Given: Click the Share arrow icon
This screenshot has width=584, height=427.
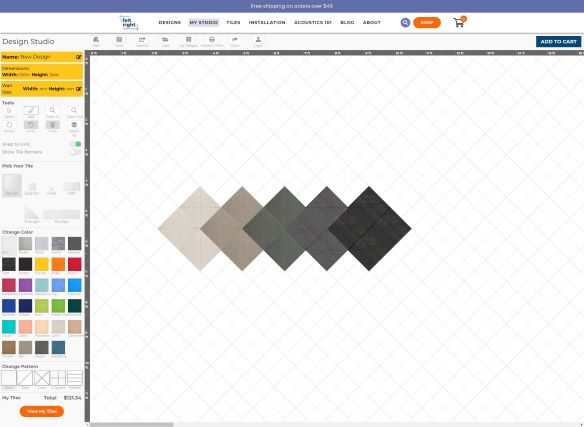Looking at the screenshot, I should click(x=235, y=39).
